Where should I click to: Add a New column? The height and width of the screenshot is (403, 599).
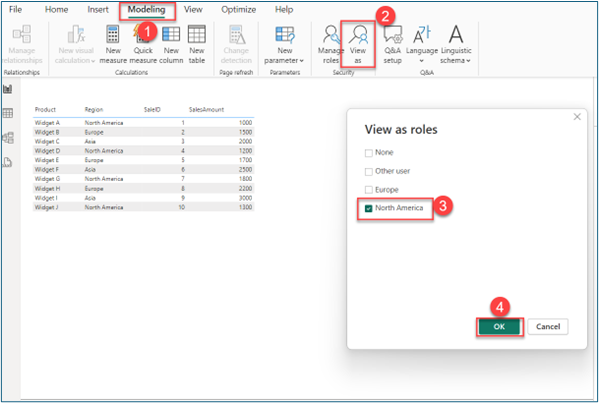(171, 44)
